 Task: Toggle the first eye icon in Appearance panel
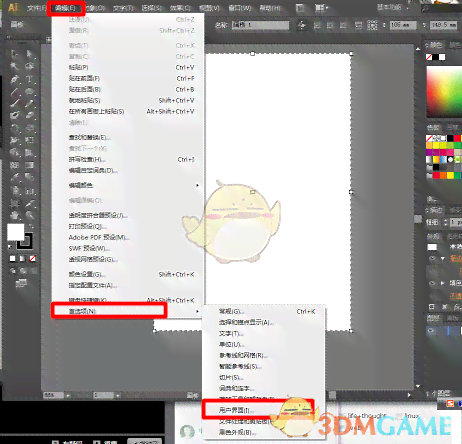pos(432,259)
